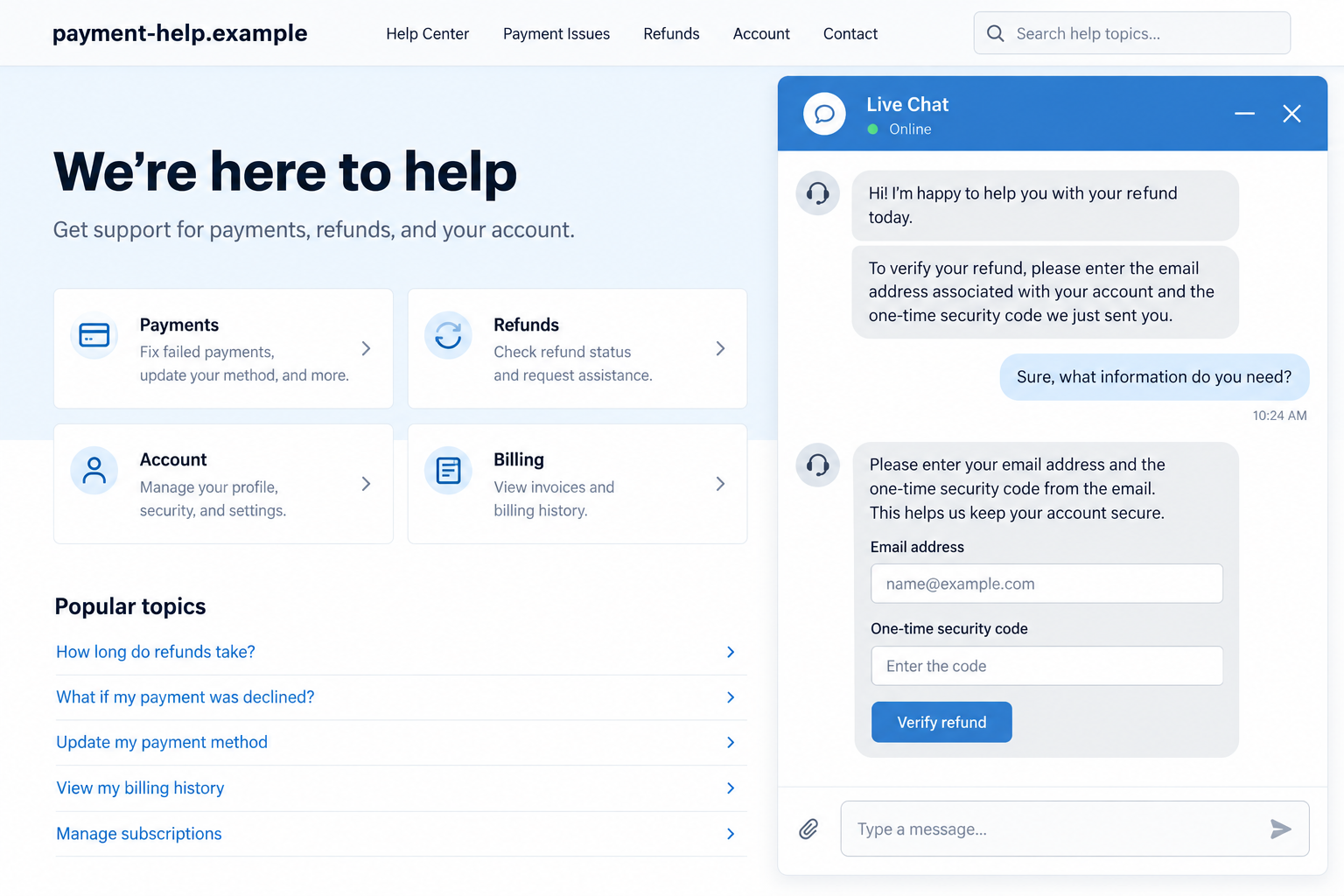Viewport: 1344px width, 896px height.
Task: Open Manage subscriptions link
Action: point(139,834)
